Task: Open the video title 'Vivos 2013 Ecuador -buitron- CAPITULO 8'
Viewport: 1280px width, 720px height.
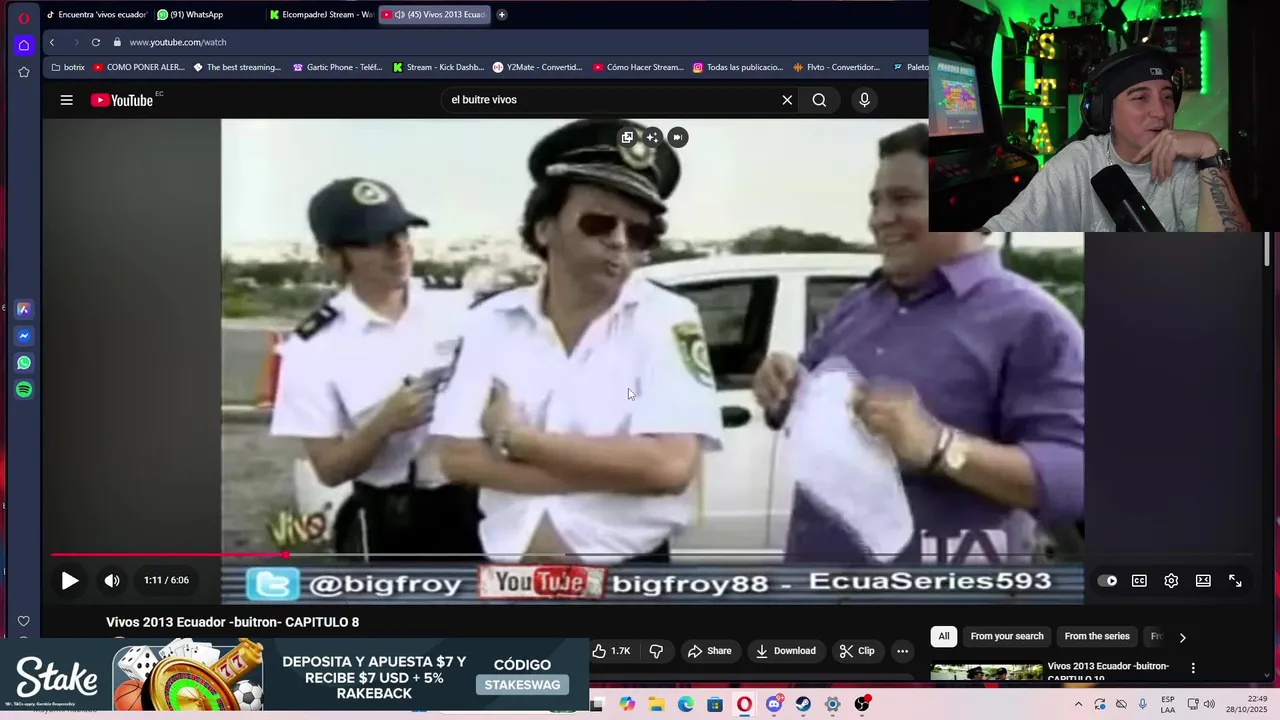Action: tap(232, 622)
